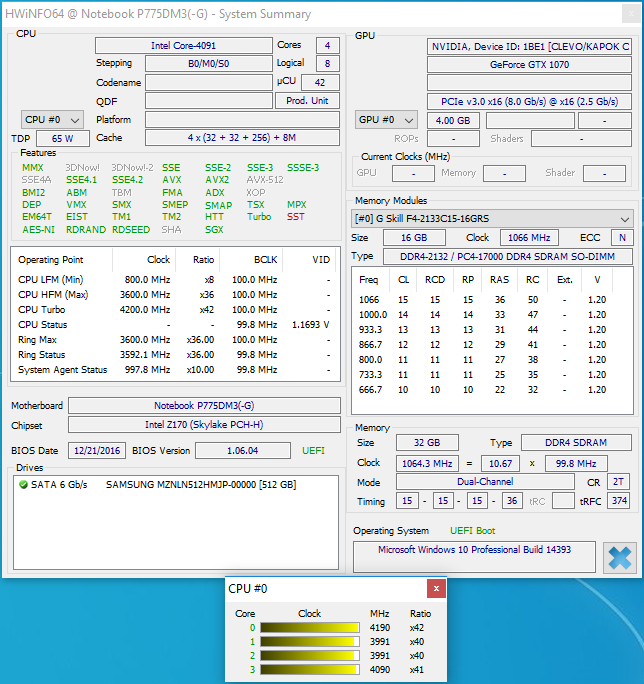Click the command rate 2T field

pos(618,482)
